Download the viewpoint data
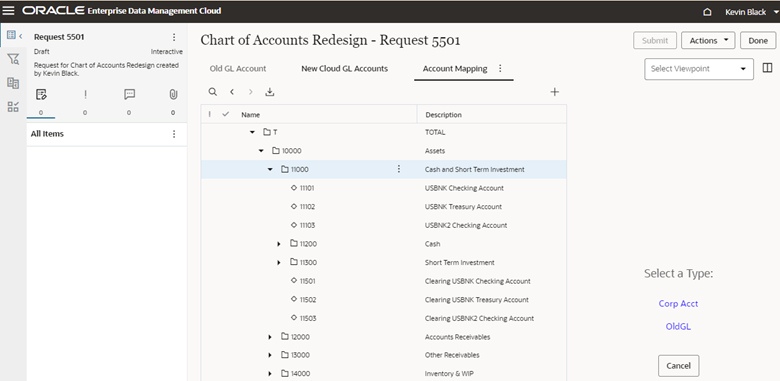 pos(270,92)
